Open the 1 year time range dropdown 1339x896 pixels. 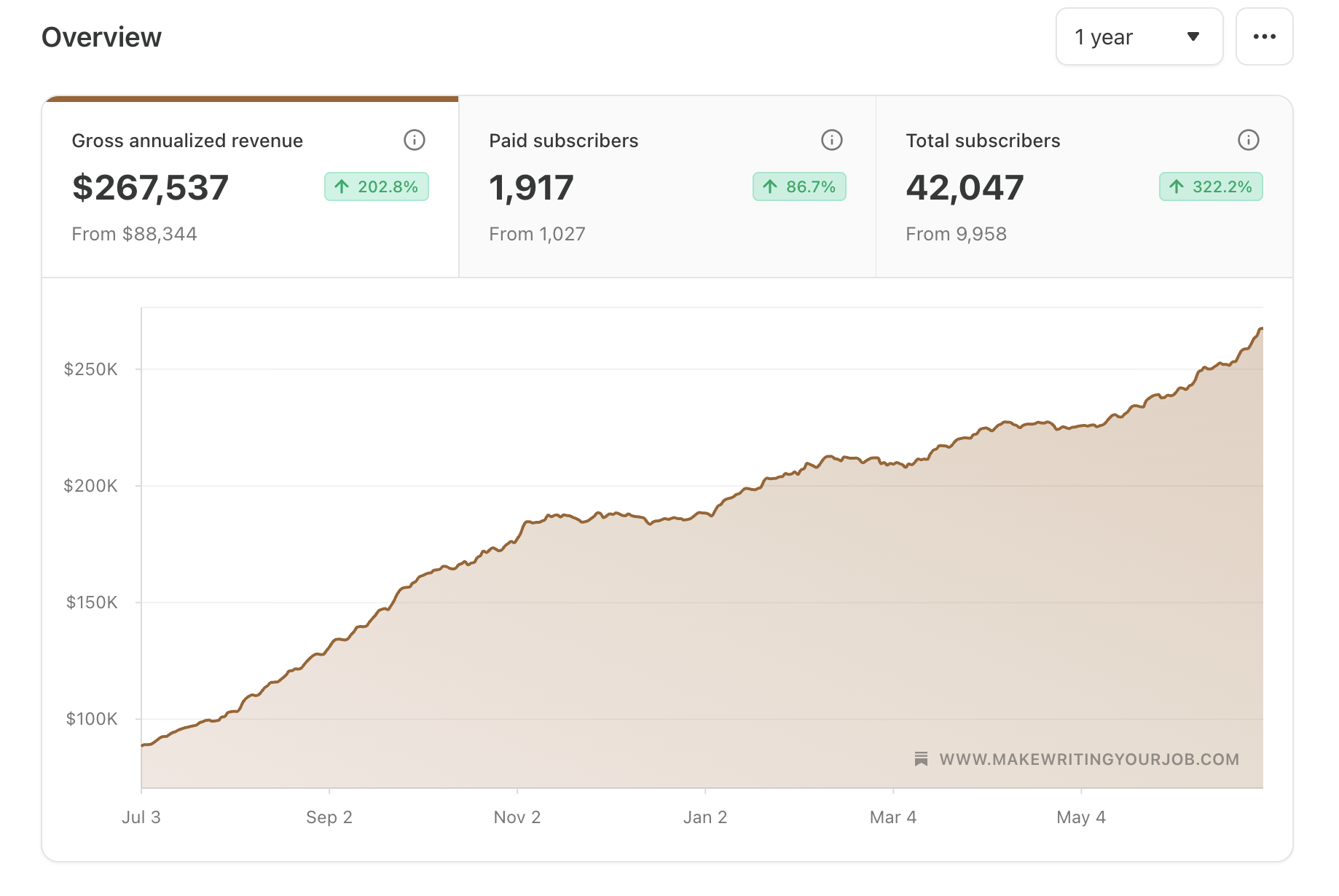coord(1139,36)
